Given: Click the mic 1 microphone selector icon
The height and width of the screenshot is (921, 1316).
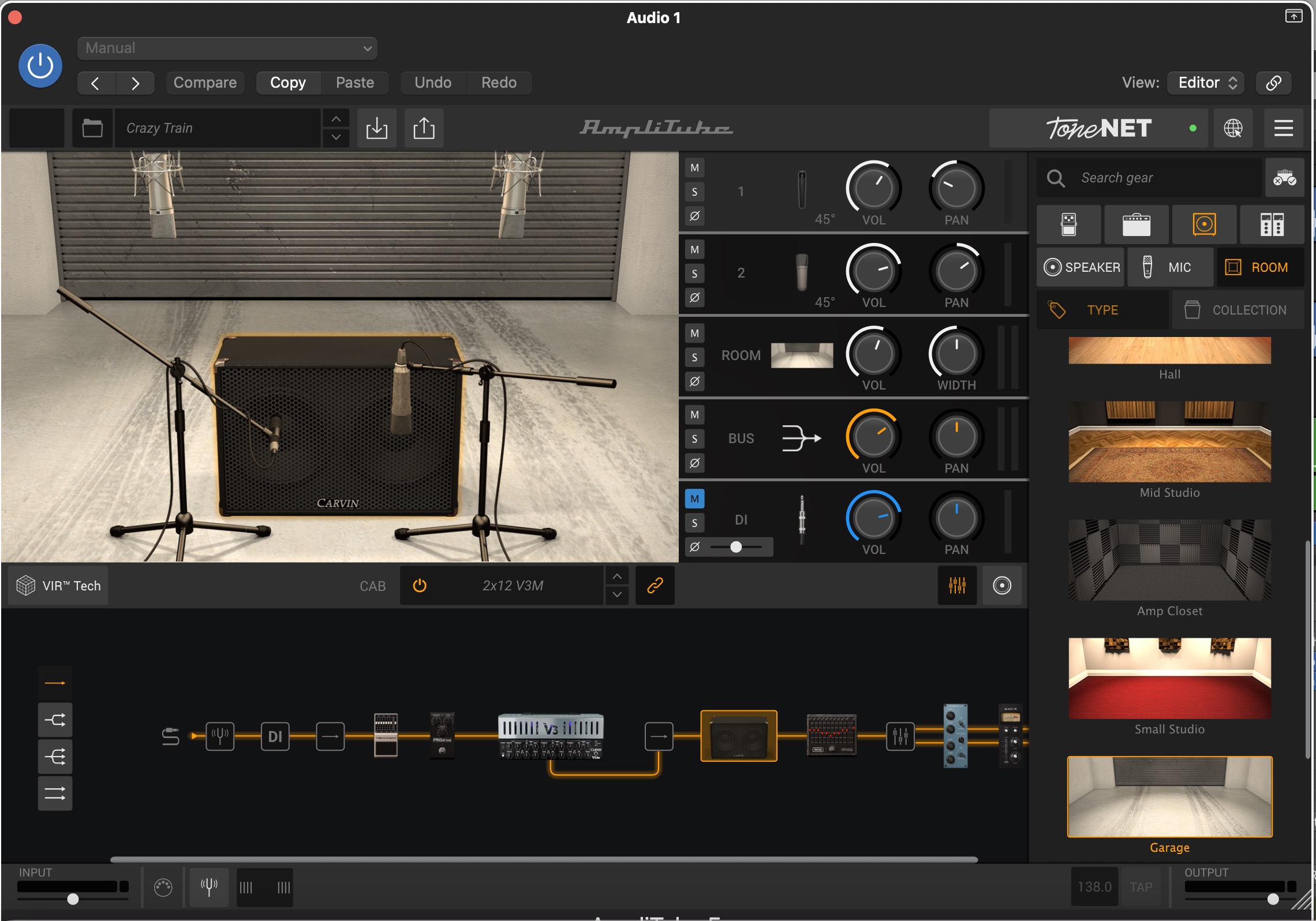Looking at the screenshot, I should point(802,190).
